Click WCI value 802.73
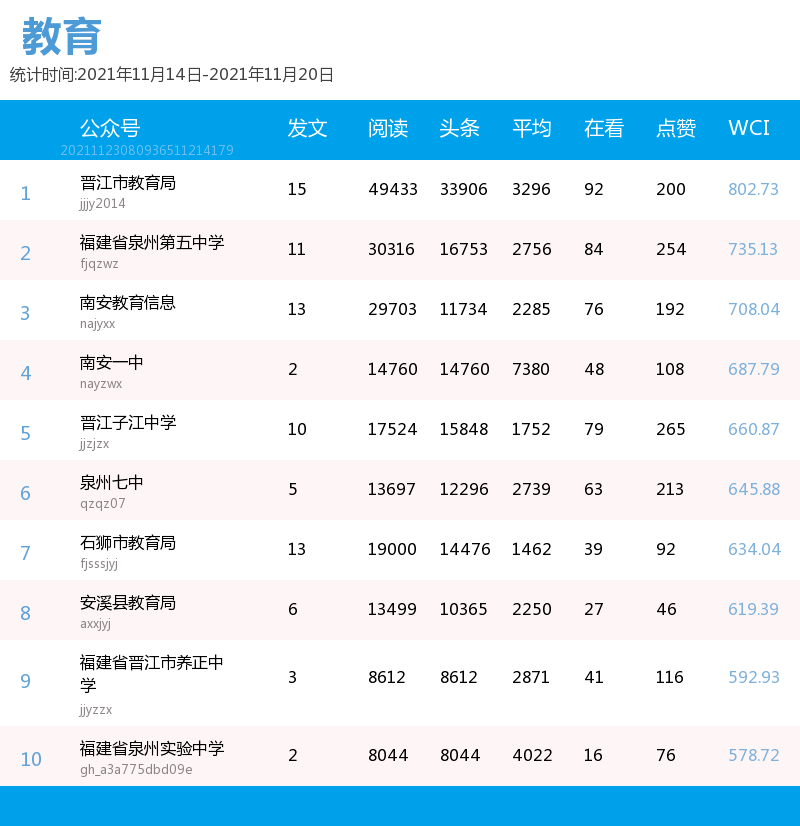The height and width of the screenshot is (826, 800). point(753,189)
